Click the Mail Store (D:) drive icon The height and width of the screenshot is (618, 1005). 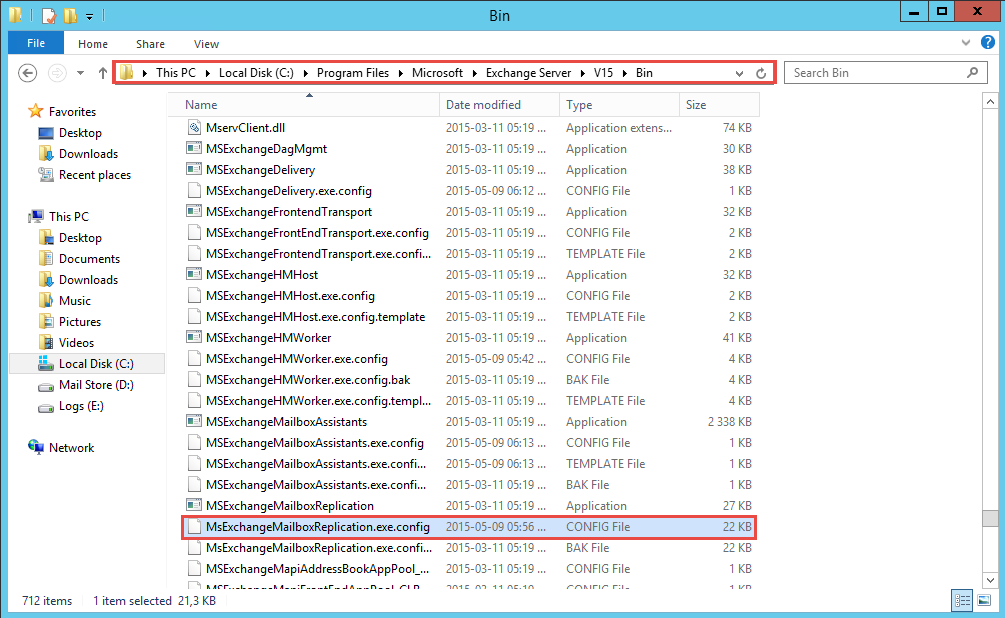[x=46, y=386]
